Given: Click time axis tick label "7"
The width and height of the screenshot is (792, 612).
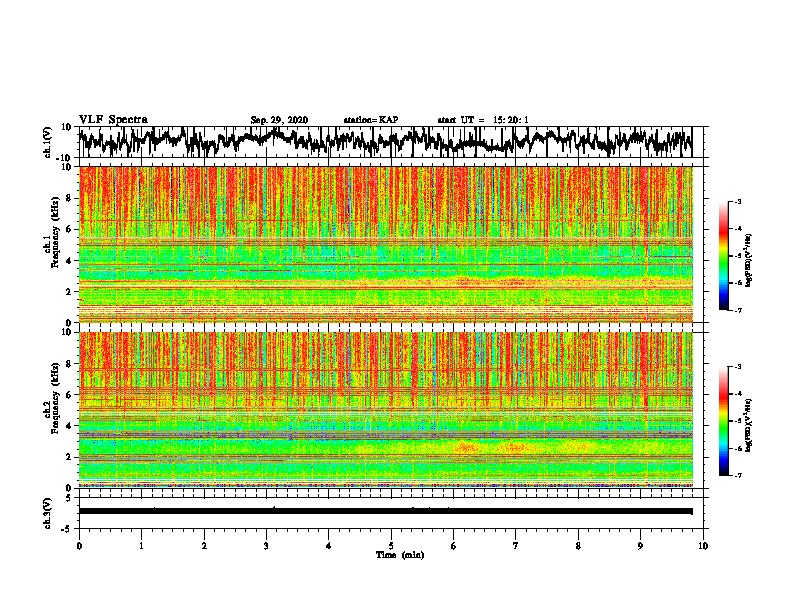Looking at the screenshot, I should (516, 546).
